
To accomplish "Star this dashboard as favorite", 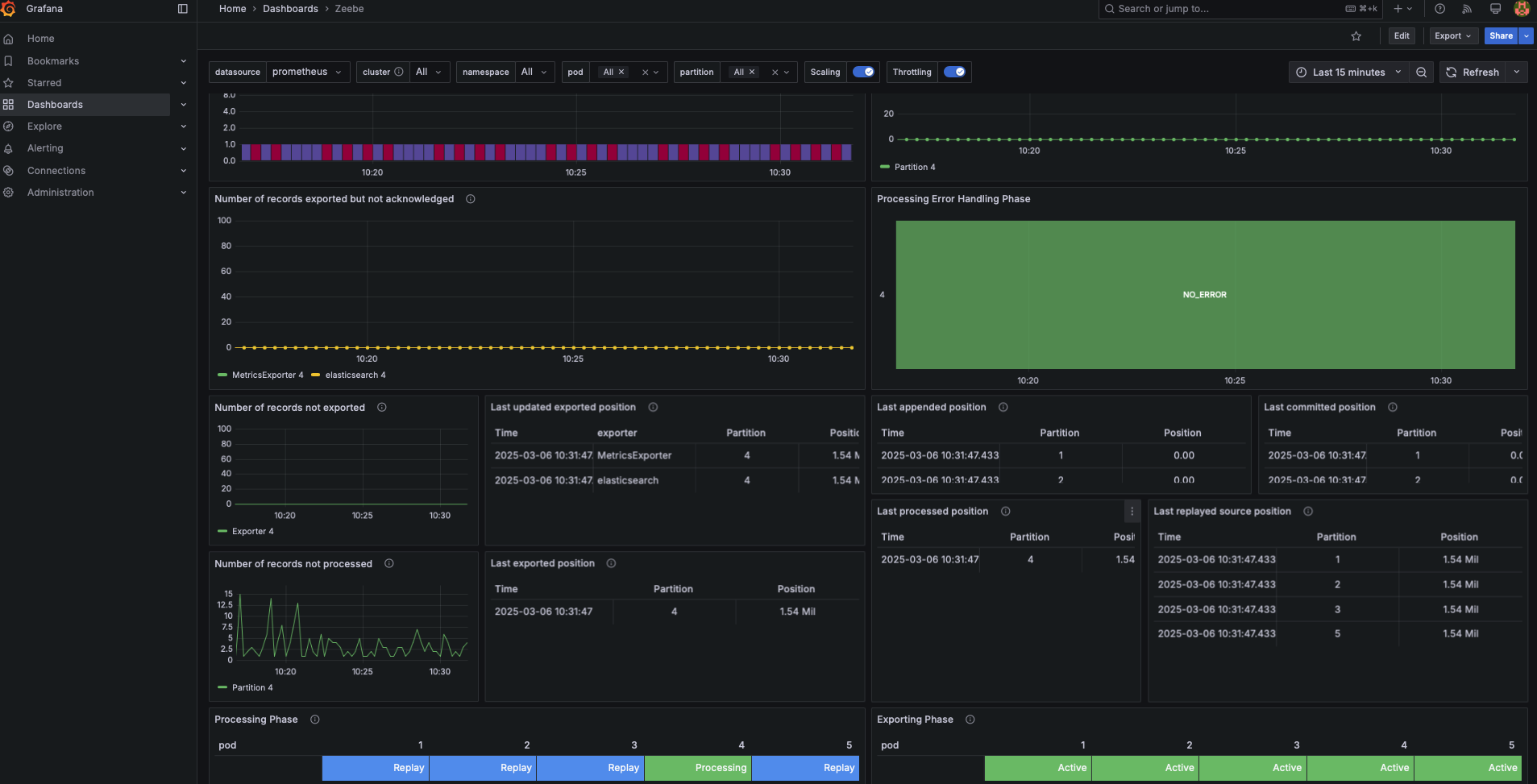I will [1356, 36].
